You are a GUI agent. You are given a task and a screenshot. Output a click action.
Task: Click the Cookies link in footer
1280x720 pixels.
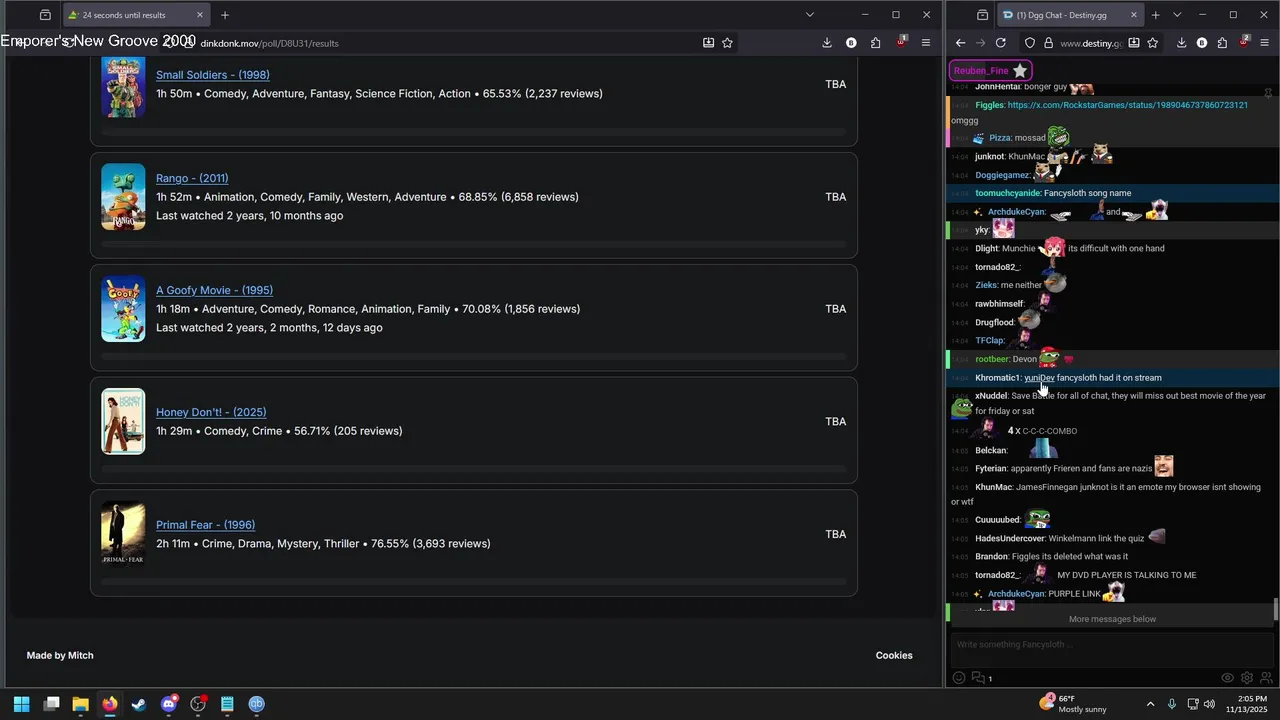click(894, 655)
